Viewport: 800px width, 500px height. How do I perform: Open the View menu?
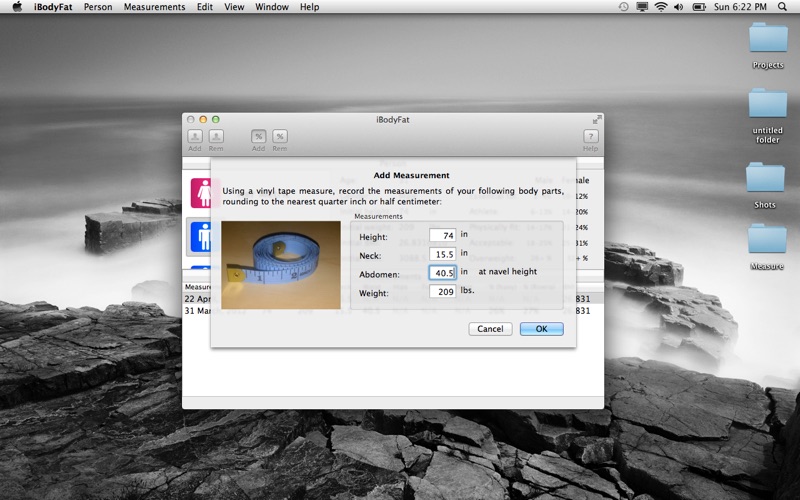click(234, 7)
